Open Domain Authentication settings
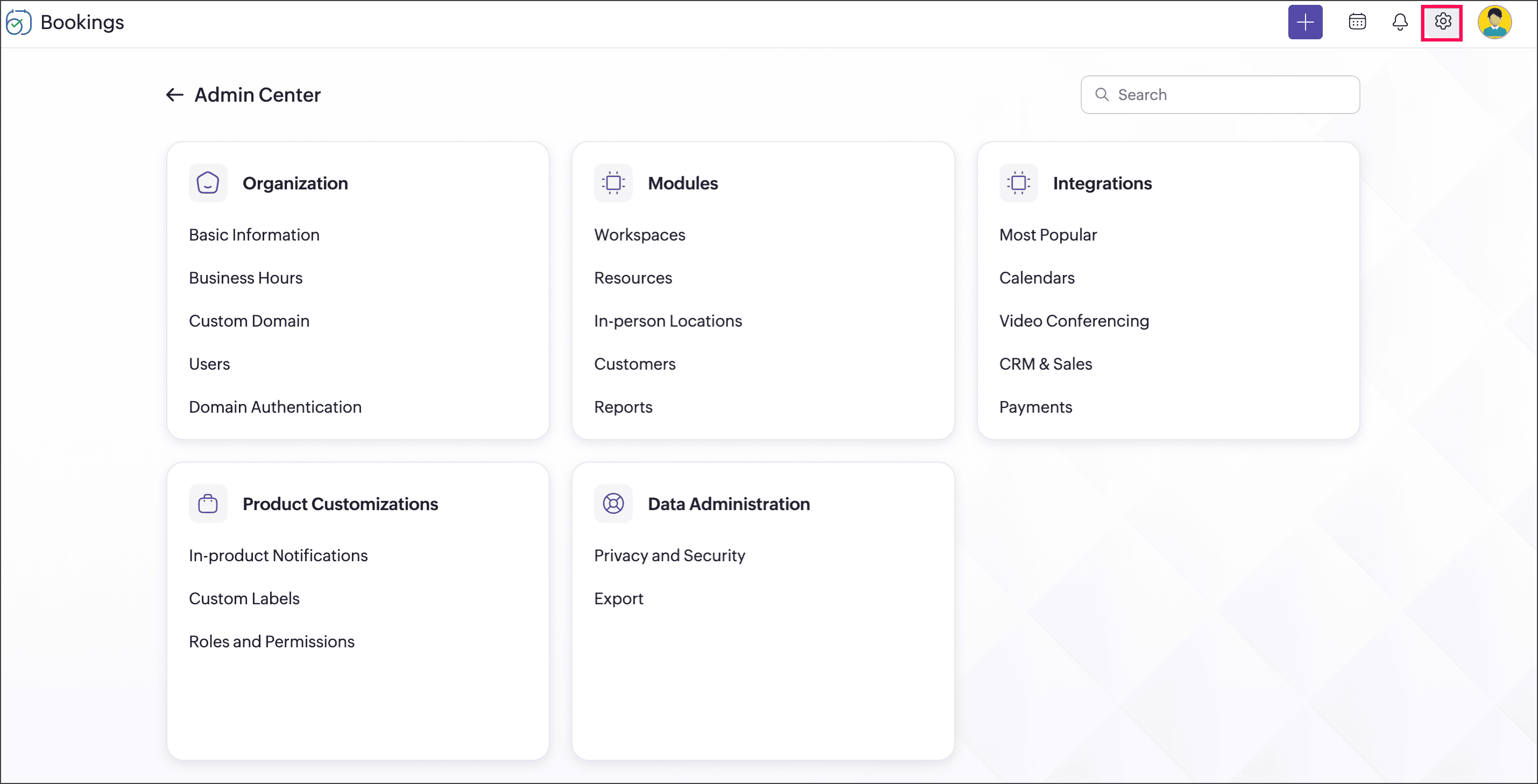The image size is (1538, 784). [x=275, y=407]
